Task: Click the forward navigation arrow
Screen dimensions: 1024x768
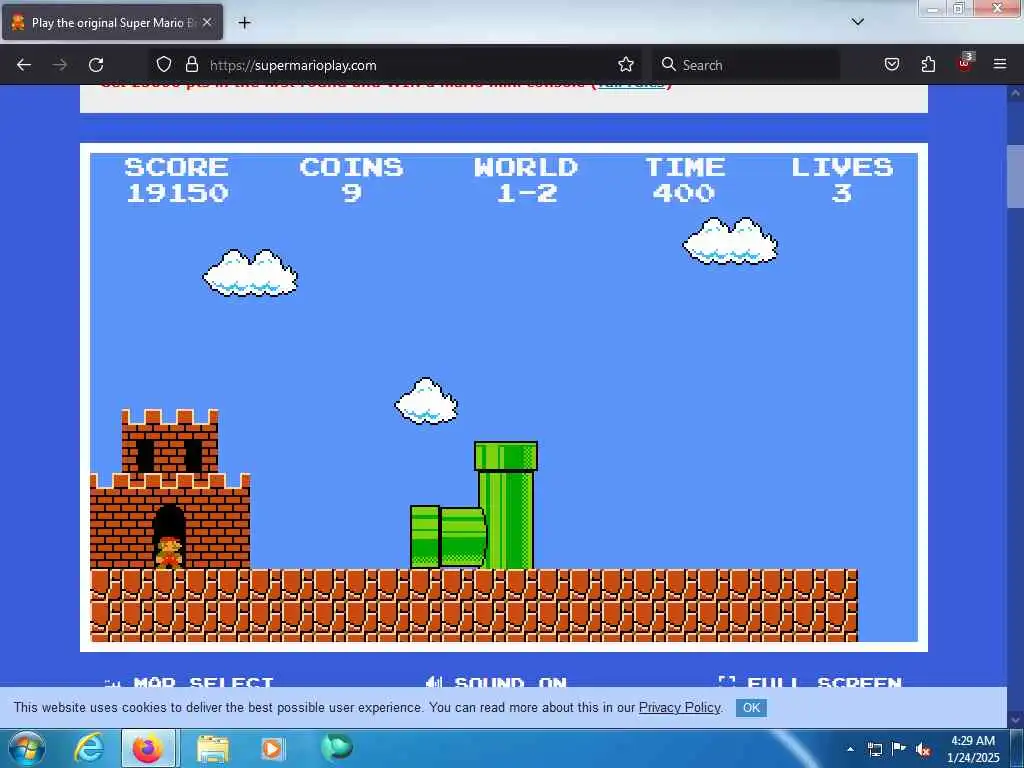Action: [60, 65]
